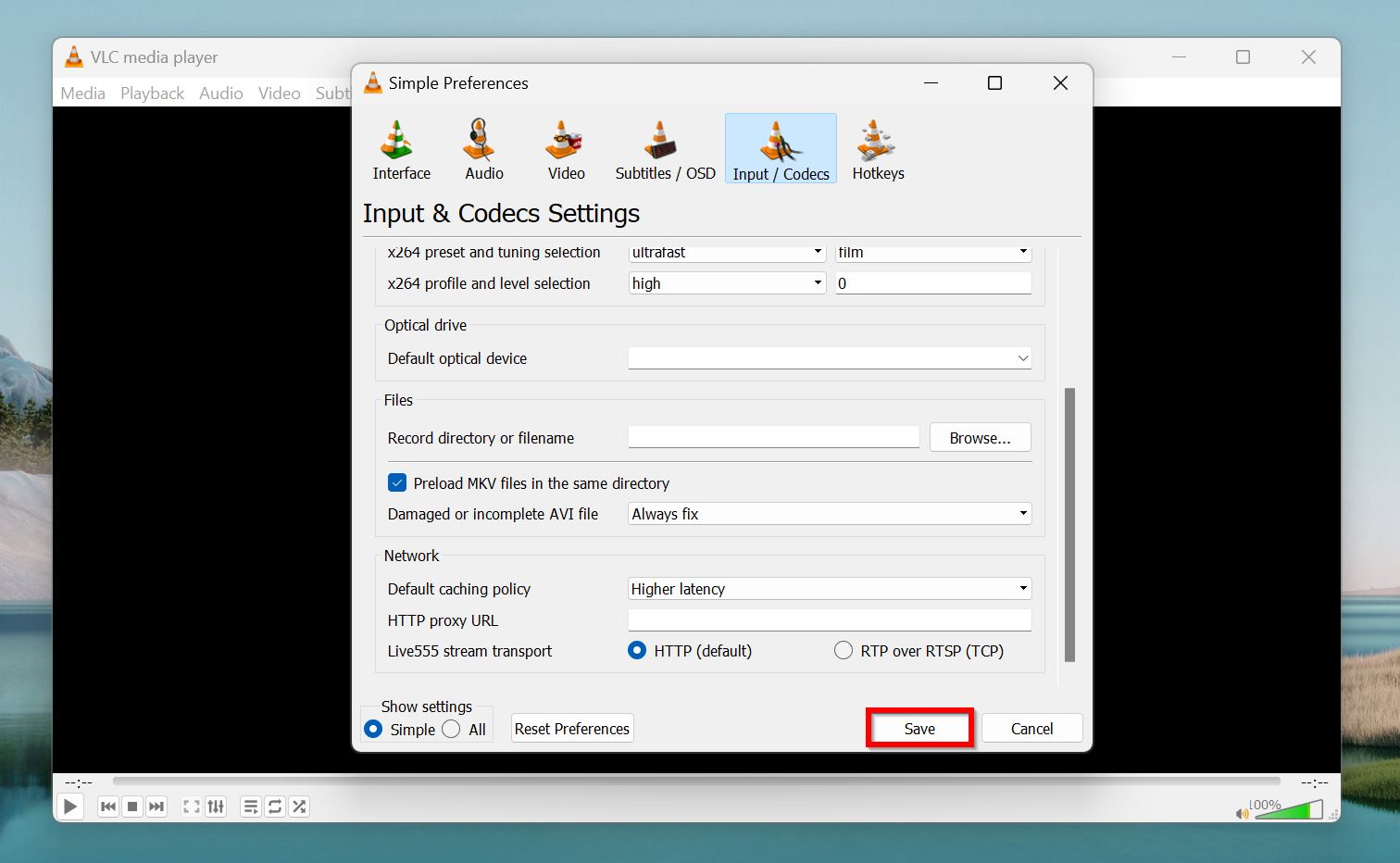Toggle fullscreen video icon
This screenshot has width=1400, height=863.
[x=192, y=807]
